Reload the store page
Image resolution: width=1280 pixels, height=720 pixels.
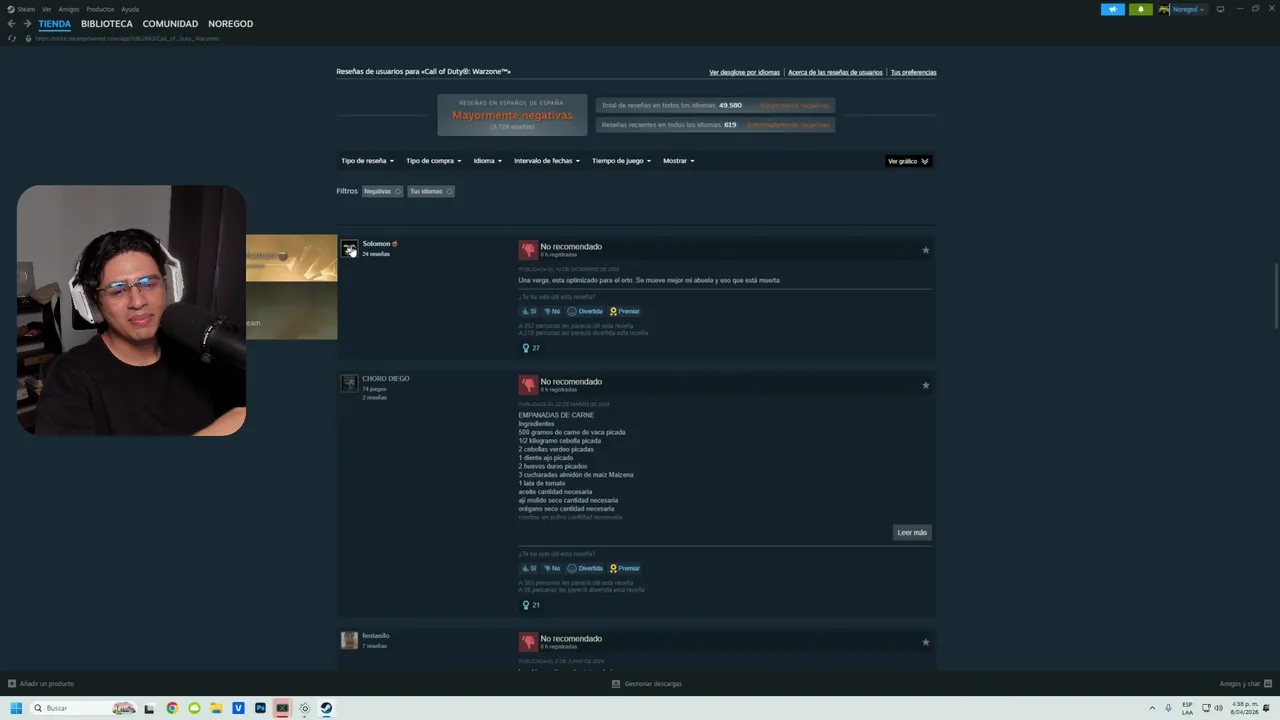click(12, 38)
